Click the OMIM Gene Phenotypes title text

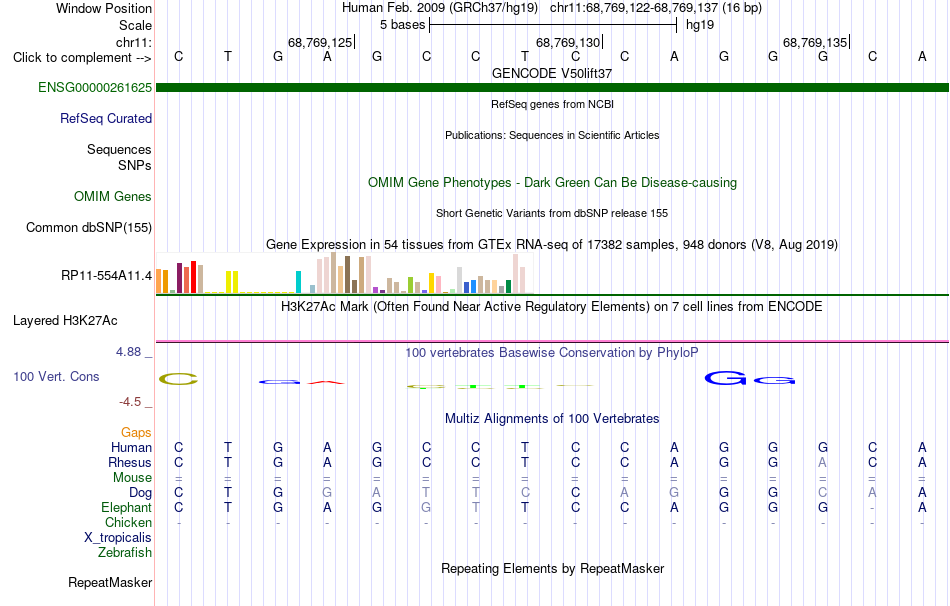pyautogui.click(x=552, y=182)
